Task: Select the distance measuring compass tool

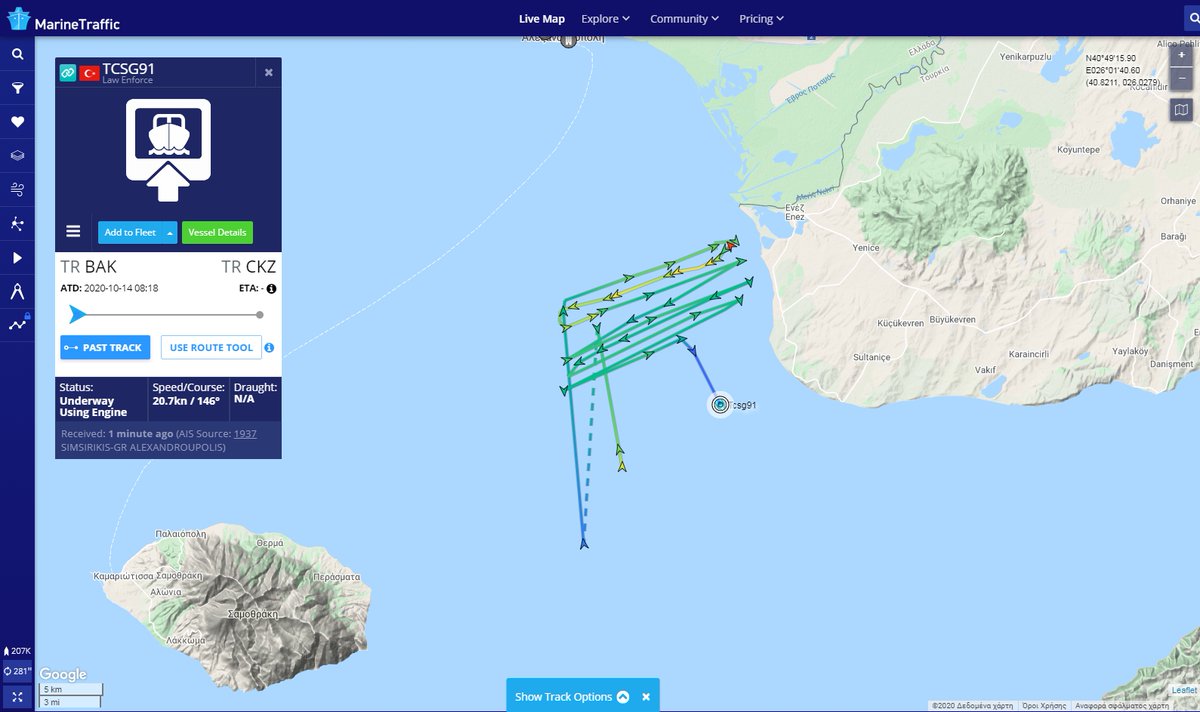Action: click(x=17, y=292)
